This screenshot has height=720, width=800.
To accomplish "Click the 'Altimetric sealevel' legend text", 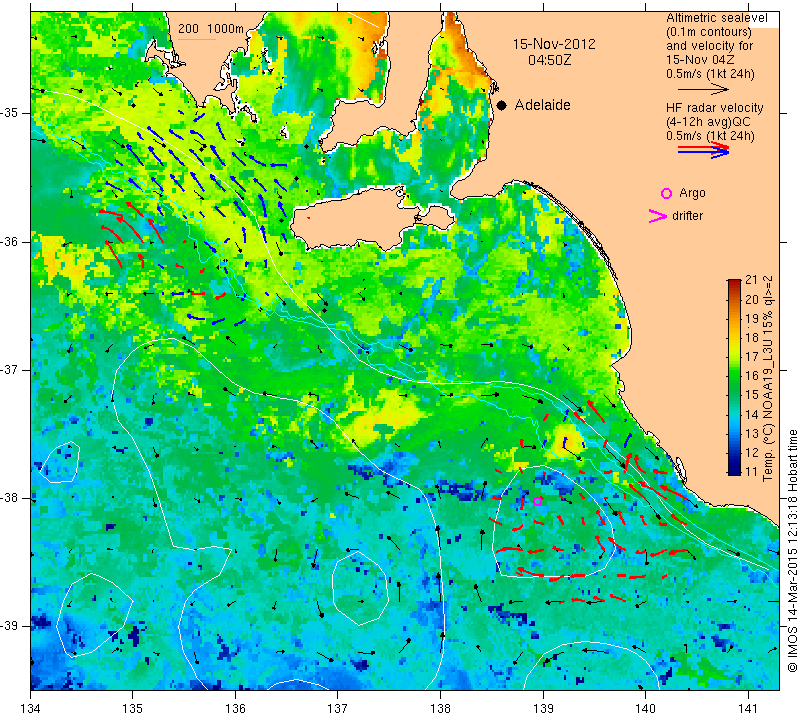I will click(716, 18).
